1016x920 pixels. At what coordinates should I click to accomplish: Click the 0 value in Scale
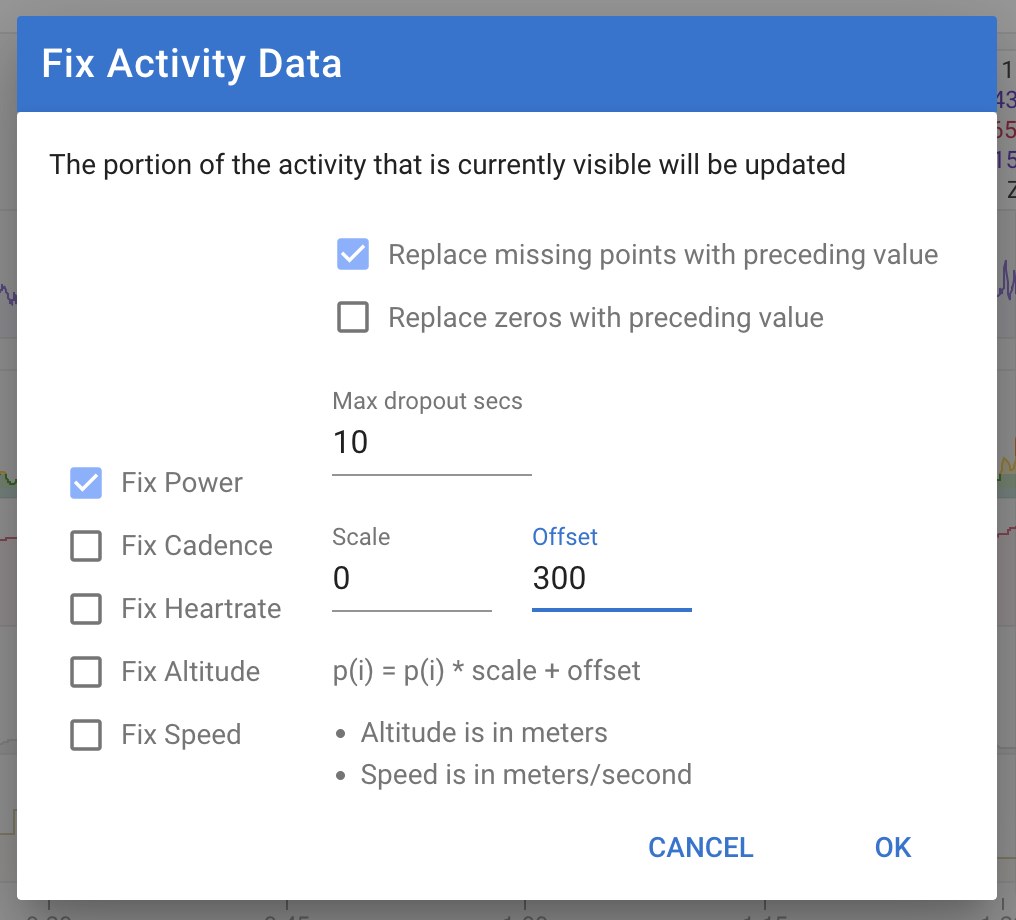coord(339,578)
